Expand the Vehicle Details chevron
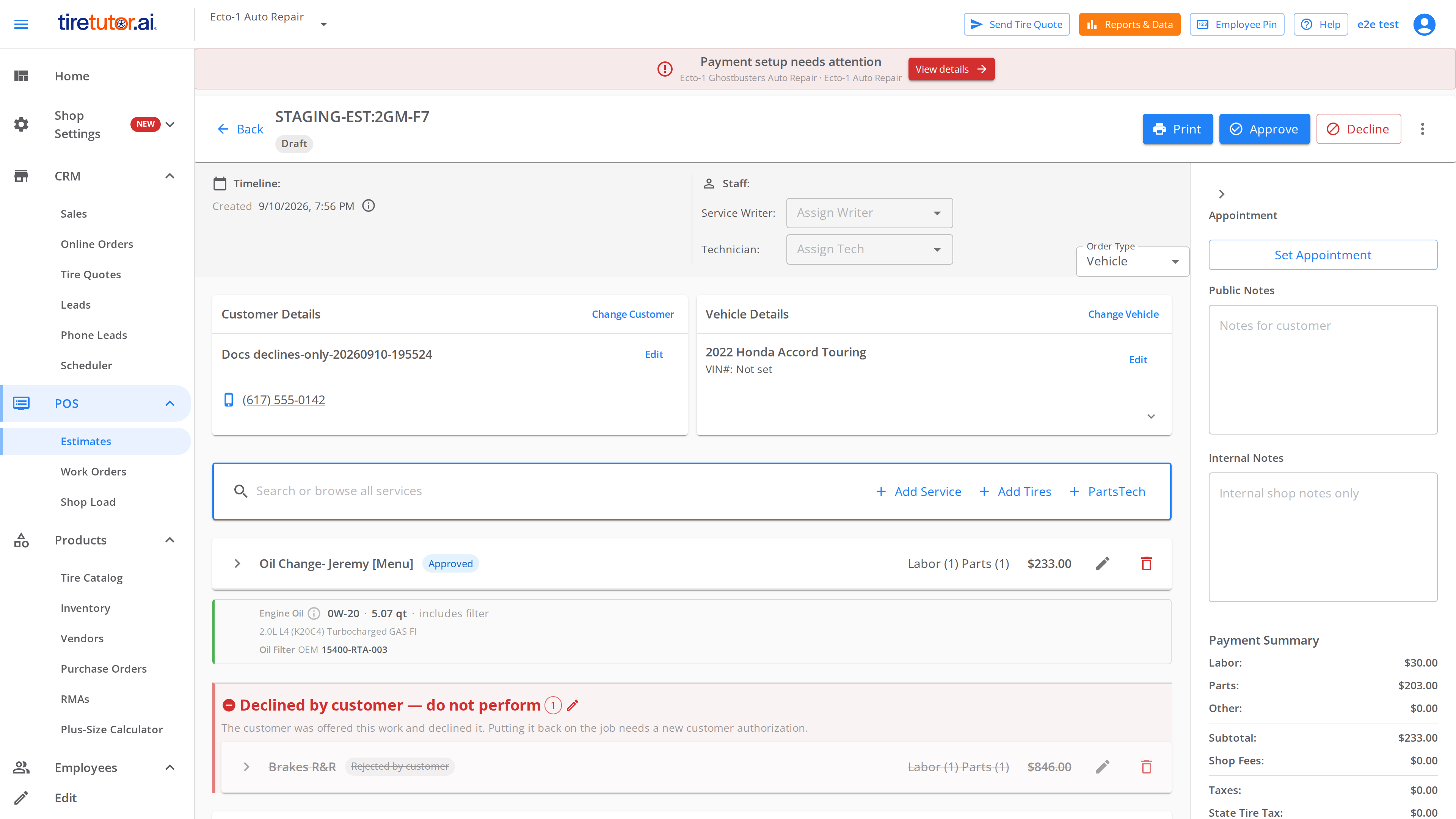Image resolution: width=1456 pixels, height=819 pixels. pos(1151,417)
